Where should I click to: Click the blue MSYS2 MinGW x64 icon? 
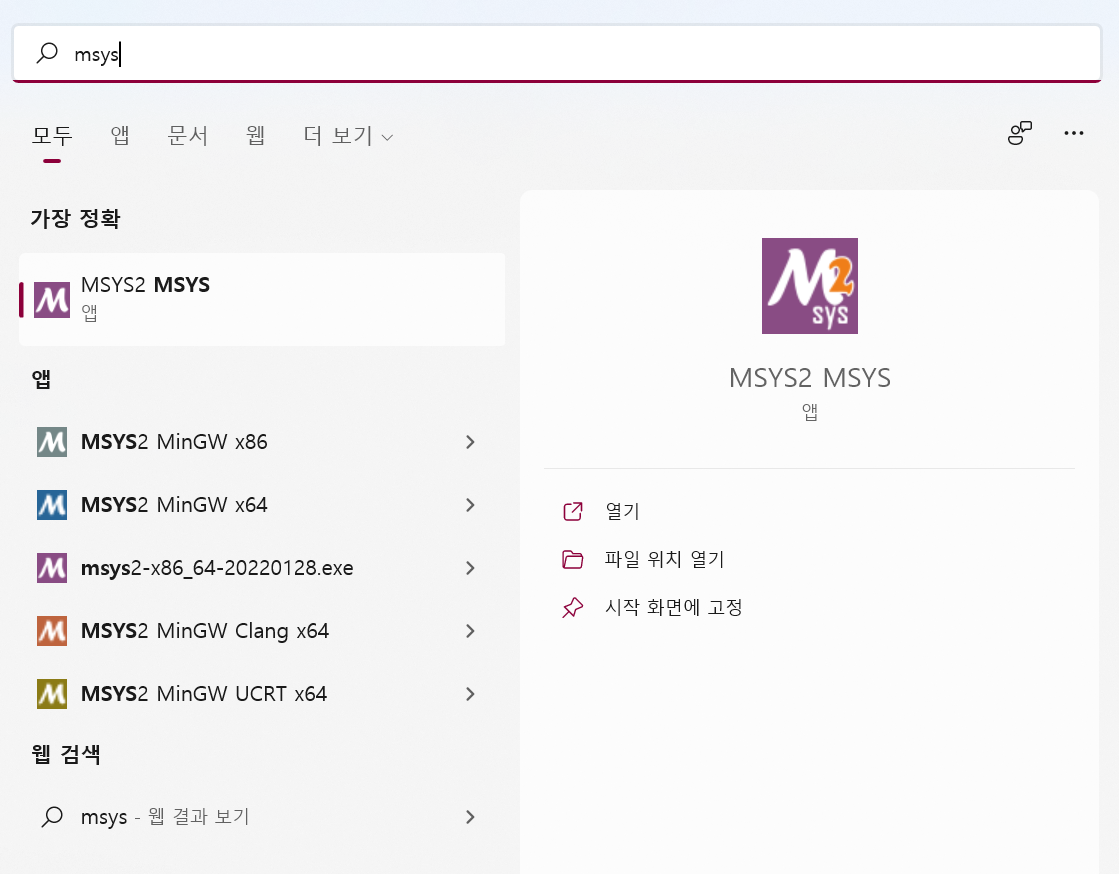click(x=52, y=504)
